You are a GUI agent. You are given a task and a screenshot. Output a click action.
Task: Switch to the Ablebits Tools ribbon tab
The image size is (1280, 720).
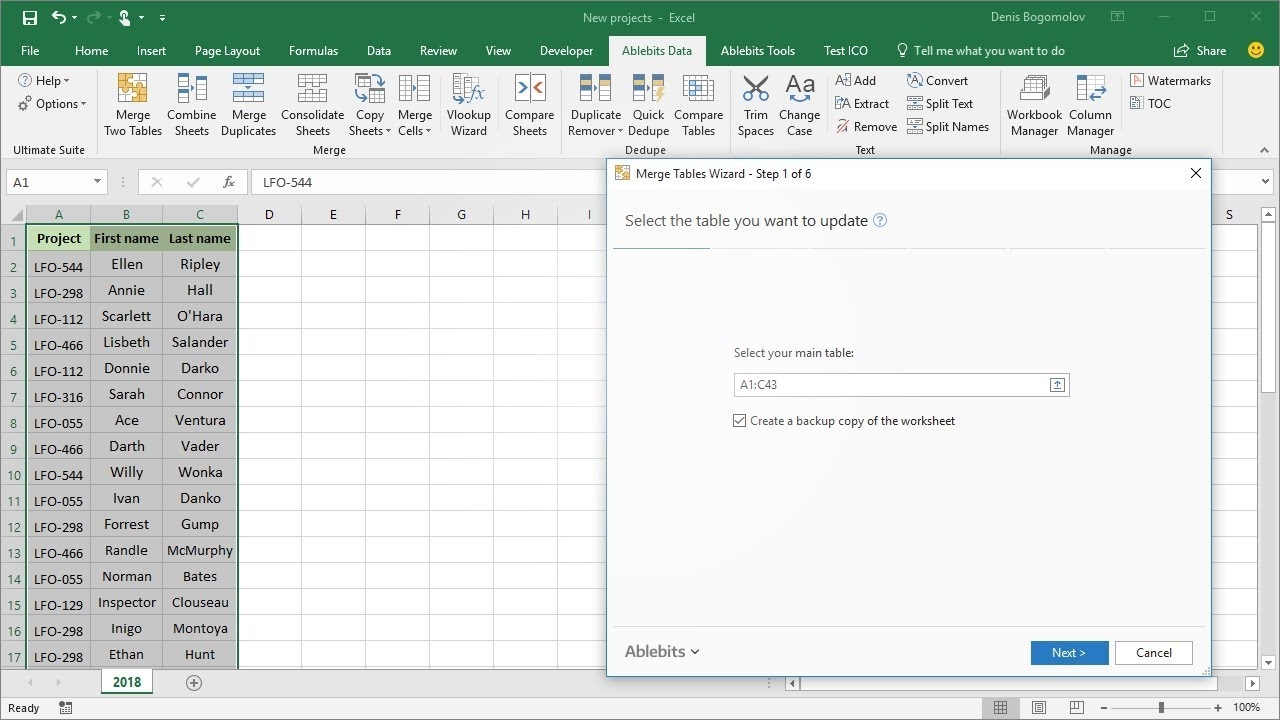[757, 50]
